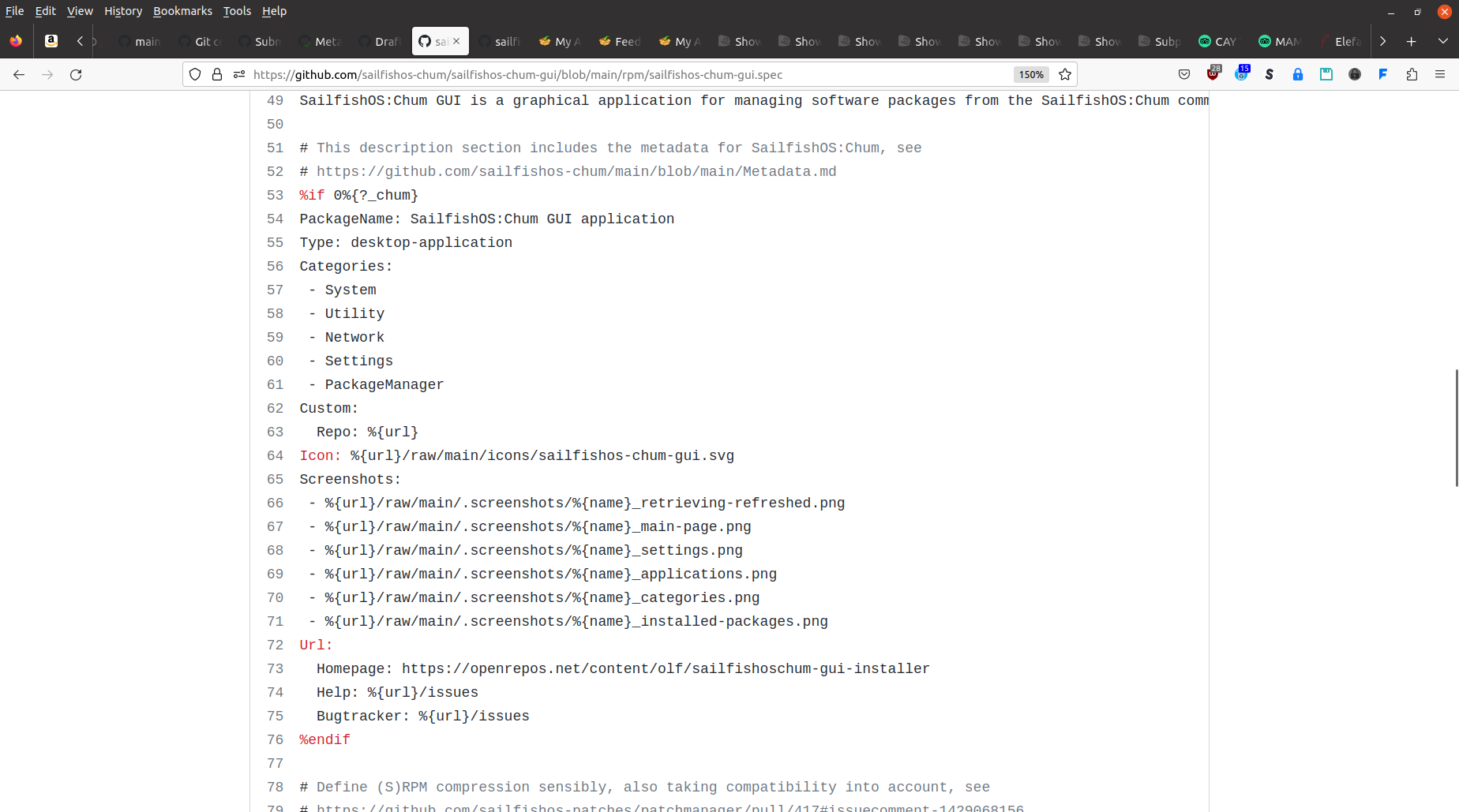This screenshot has width=1459, height=812.
Task: List all tabs with the chevron dropdown
Action: [1442, 41]
